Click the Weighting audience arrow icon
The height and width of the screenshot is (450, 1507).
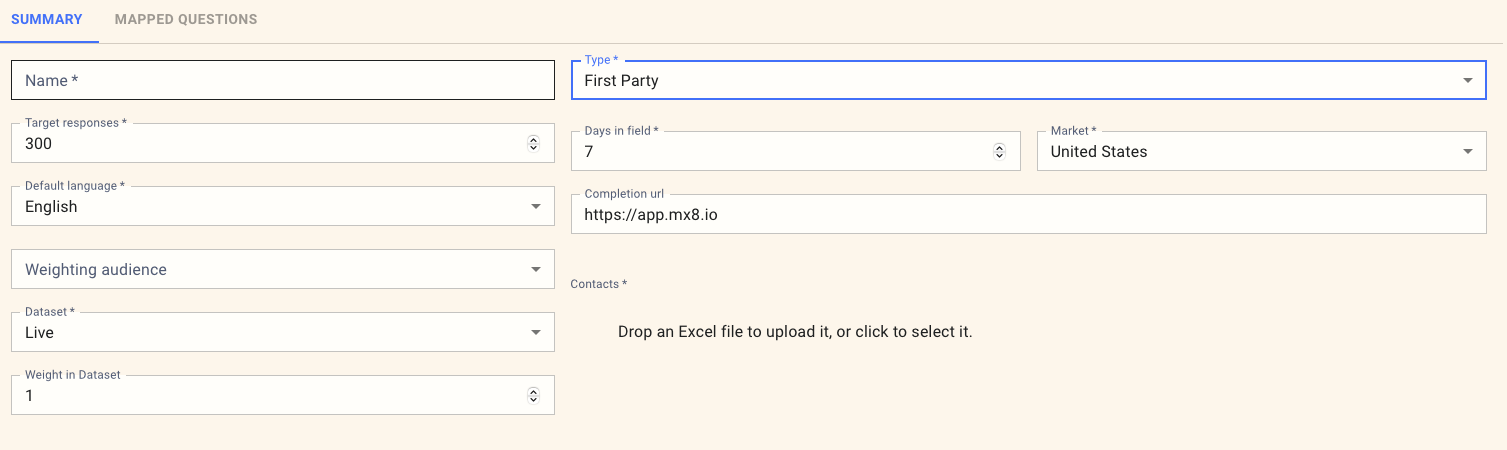(x=535, y=270)
